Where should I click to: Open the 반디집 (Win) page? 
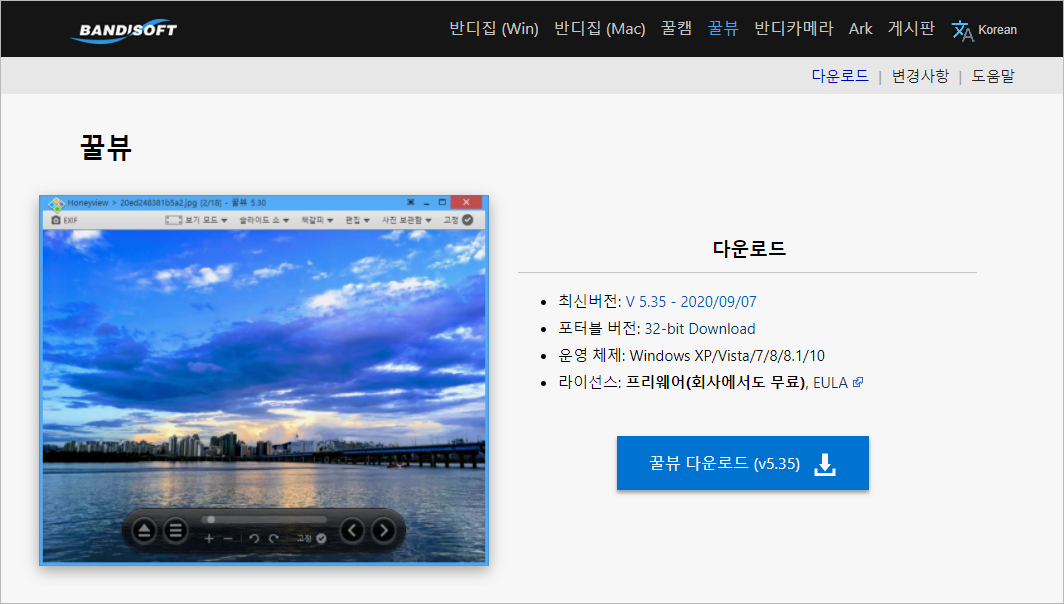click(x=494, y=29)
